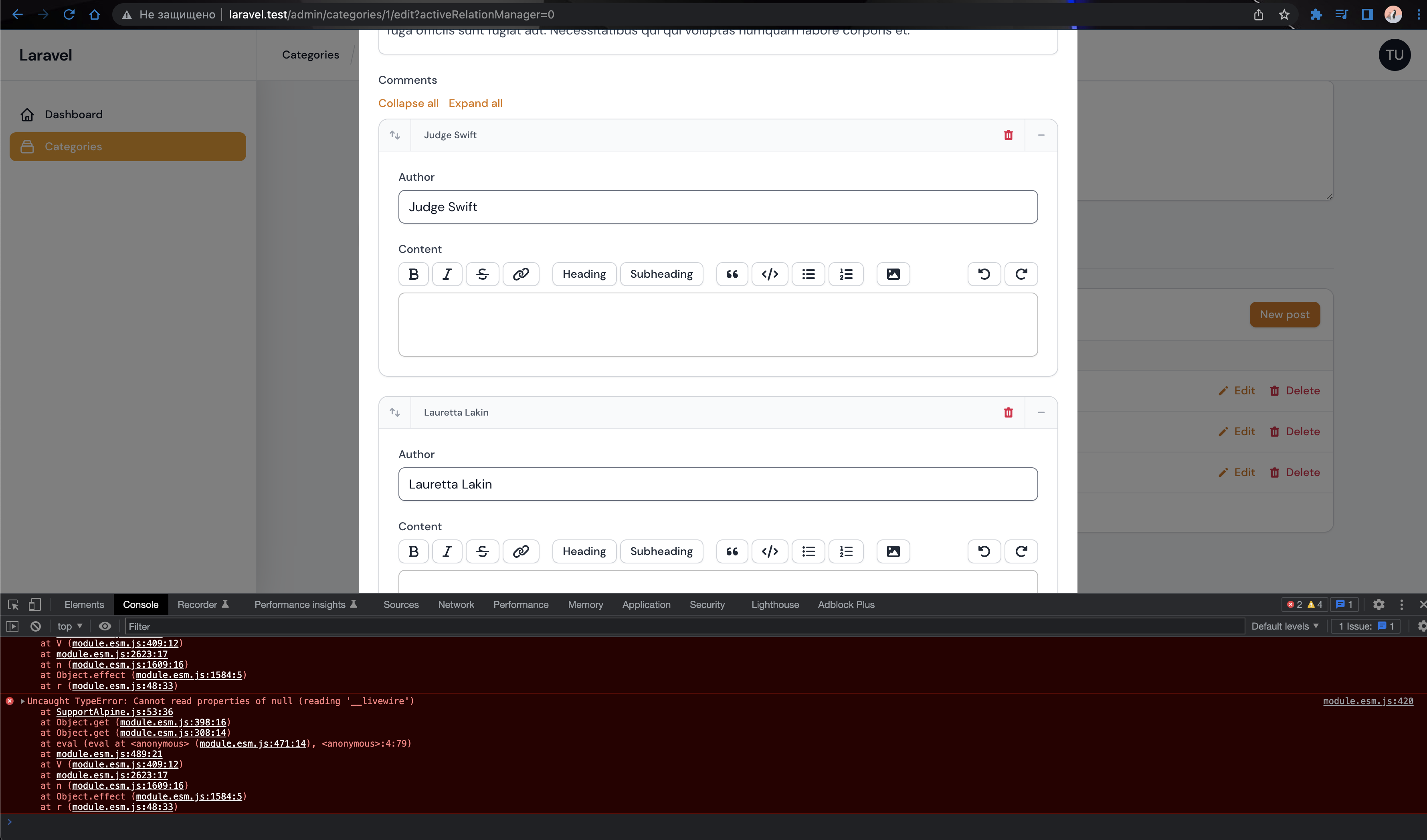
Task: Add a blockquote in the content toolbar
Action: click(732, 274)
